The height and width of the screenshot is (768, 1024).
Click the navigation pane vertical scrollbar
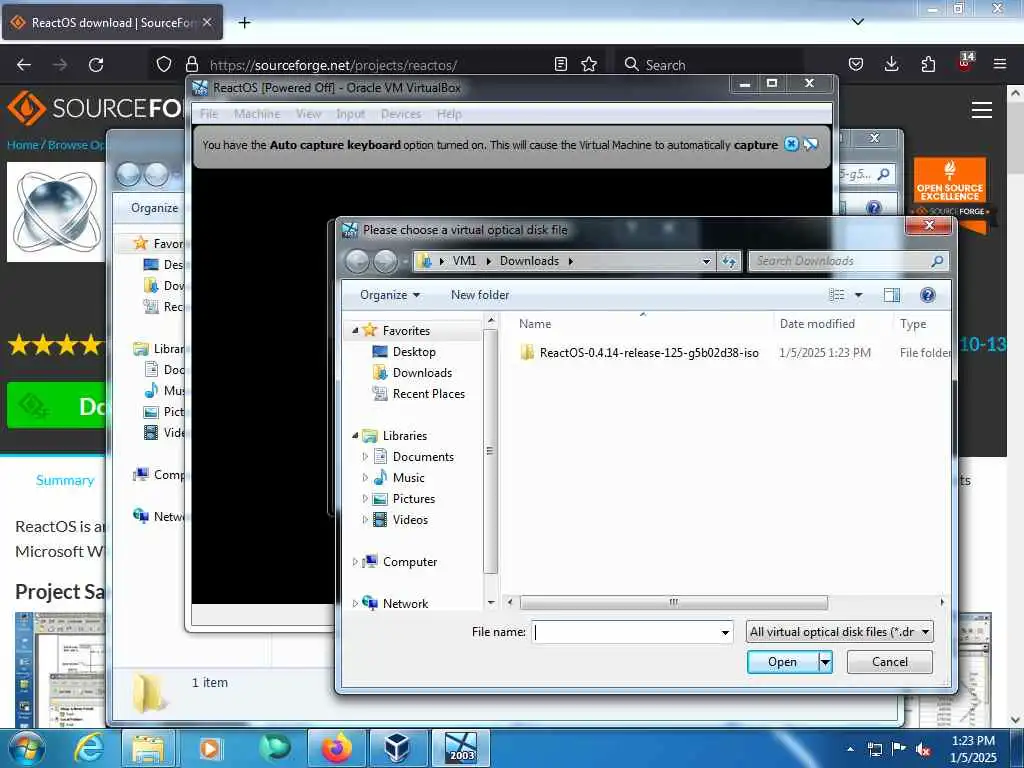pyautogui.click(x=490, y=451)
